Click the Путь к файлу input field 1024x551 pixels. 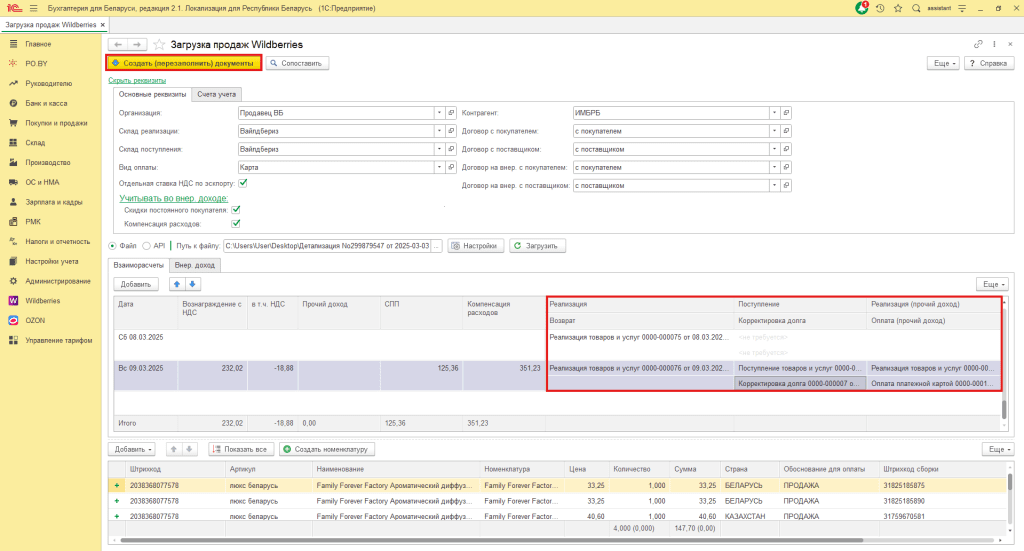325,246
